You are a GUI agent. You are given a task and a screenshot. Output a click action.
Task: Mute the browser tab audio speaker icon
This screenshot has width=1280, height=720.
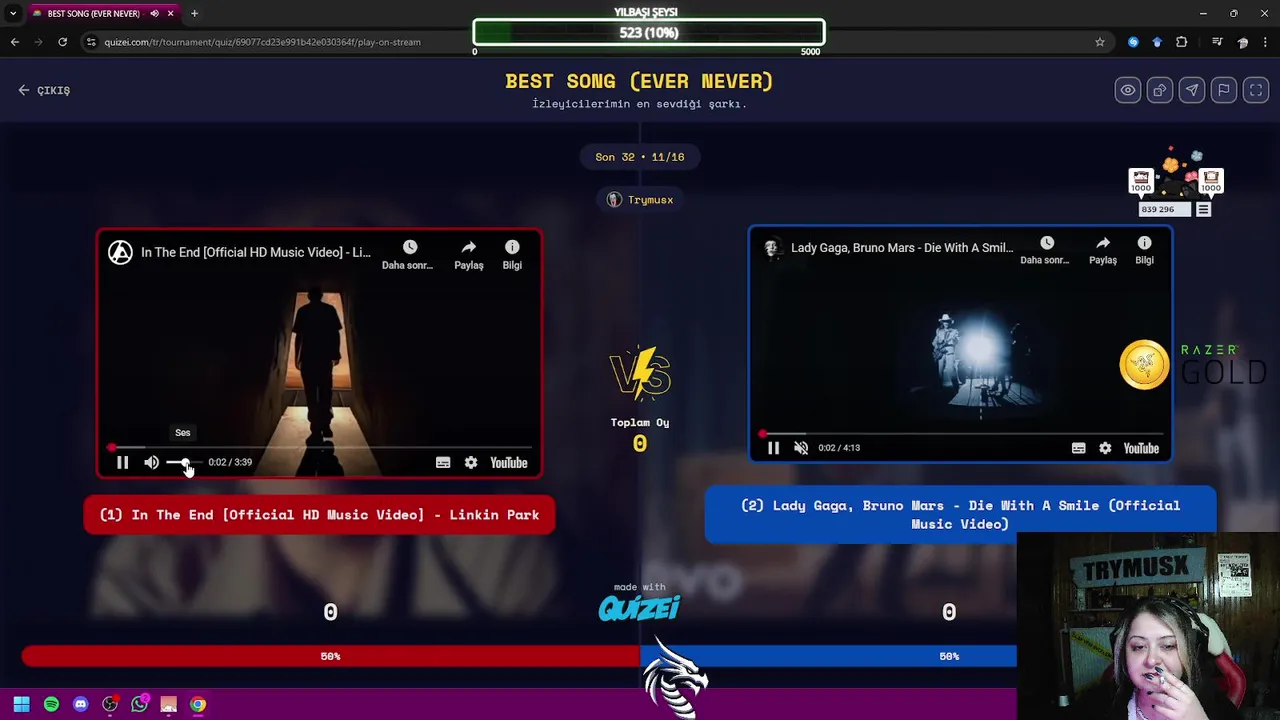tap(154, 14)
